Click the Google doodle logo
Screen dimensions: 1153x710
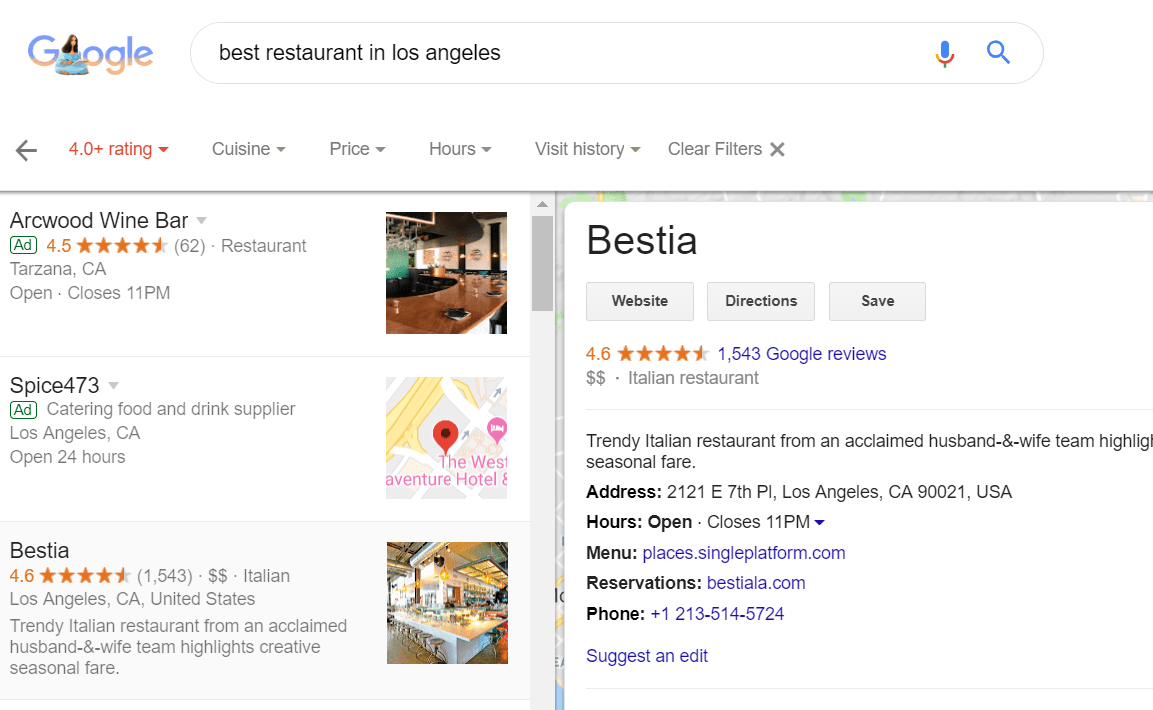click(90, 54)
